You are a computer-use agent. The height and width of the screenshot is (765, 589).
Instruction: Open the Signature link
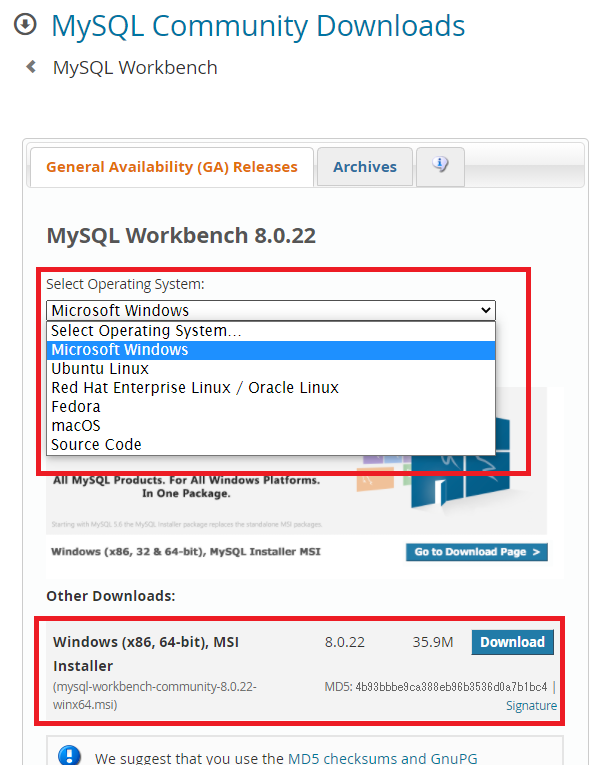[531, 705]
